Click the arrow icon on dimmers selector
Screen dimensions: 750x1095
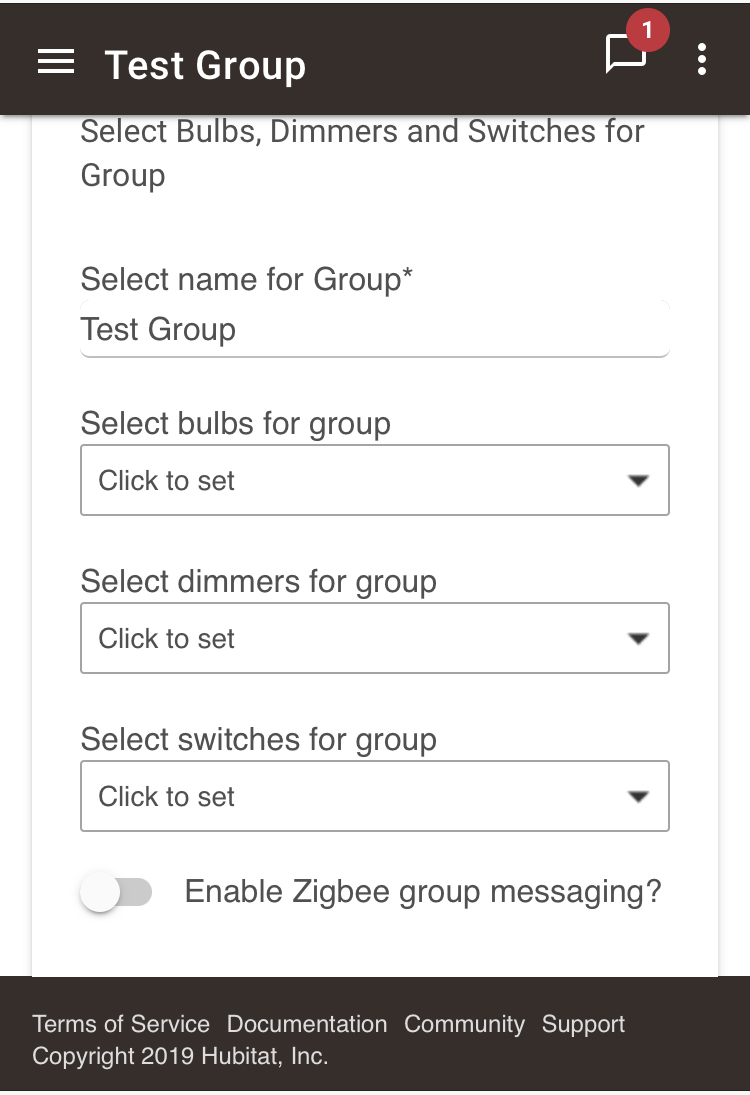coord(638,638)
